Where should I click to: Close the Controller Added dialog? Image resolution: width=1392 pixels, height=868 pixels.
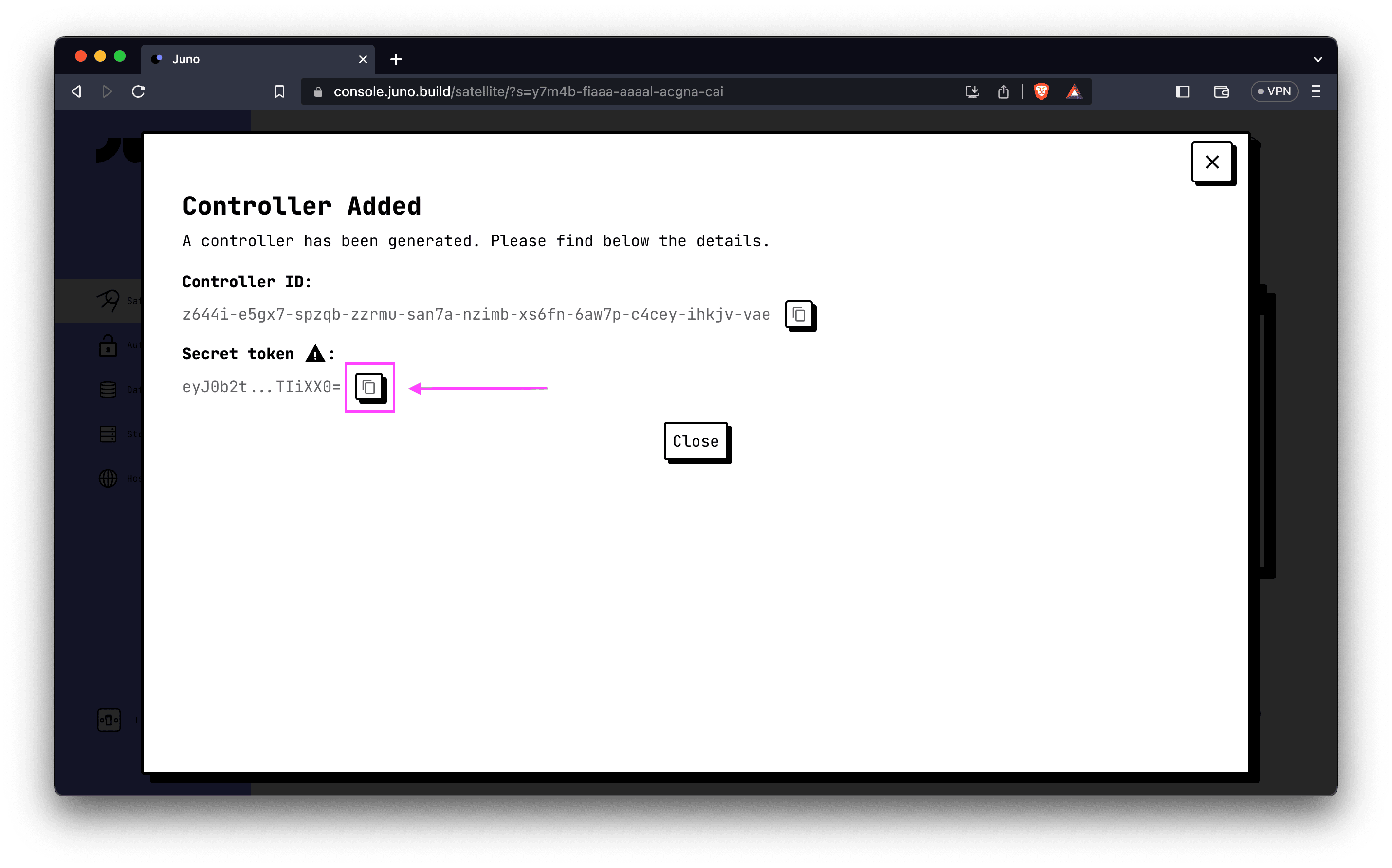click(1212, 162)
